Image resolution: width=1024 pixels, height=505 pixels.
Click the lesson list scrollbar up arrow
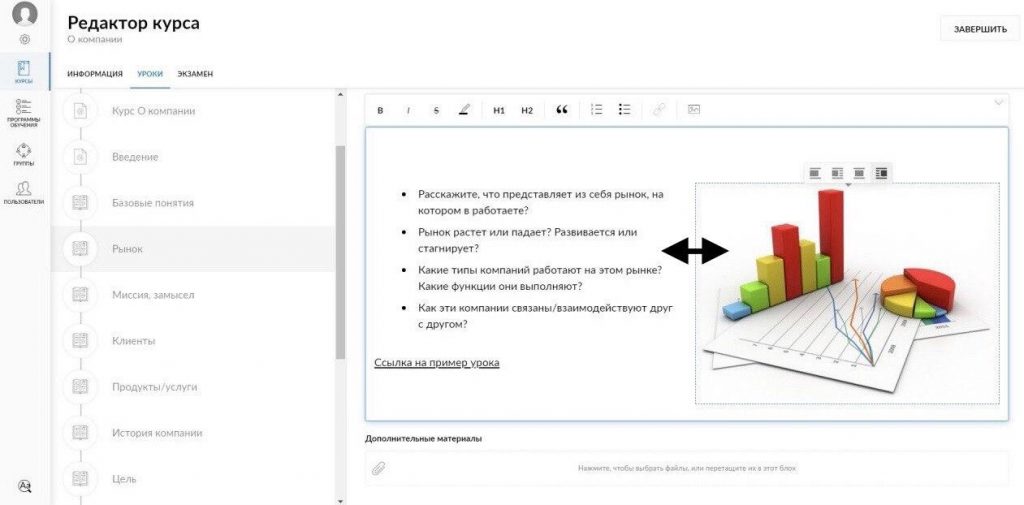pos(340,95)
